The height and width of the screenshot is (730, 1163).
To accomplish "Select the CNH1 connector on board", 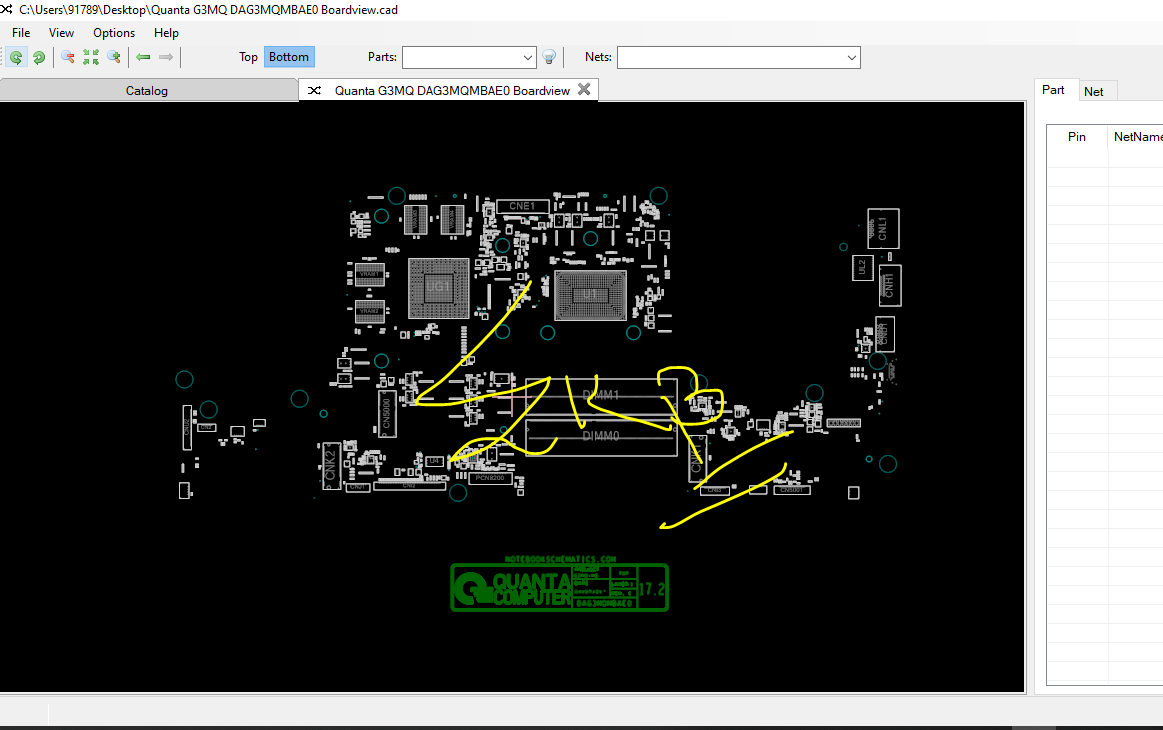I will (889, 286).
